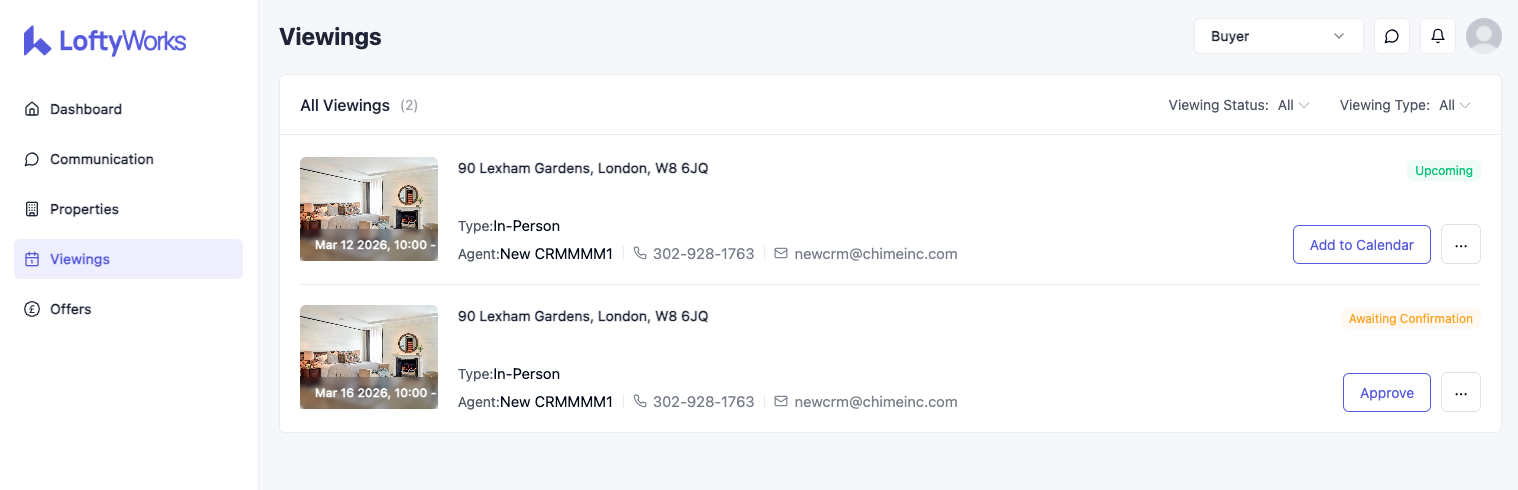Go to the Viewings menu item
This screenshot has height=490, width=1518.
[x=80, y=259]
